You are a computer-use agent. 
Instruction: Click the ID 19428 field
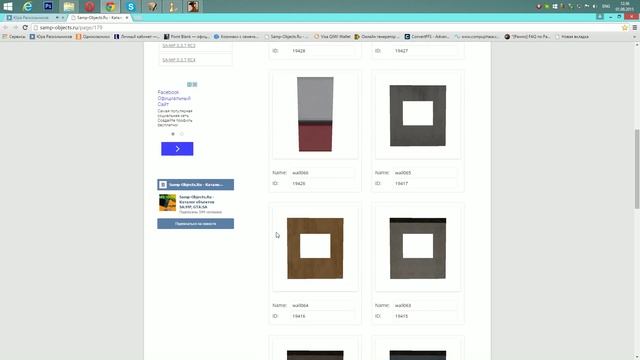[x=322, y=51]
